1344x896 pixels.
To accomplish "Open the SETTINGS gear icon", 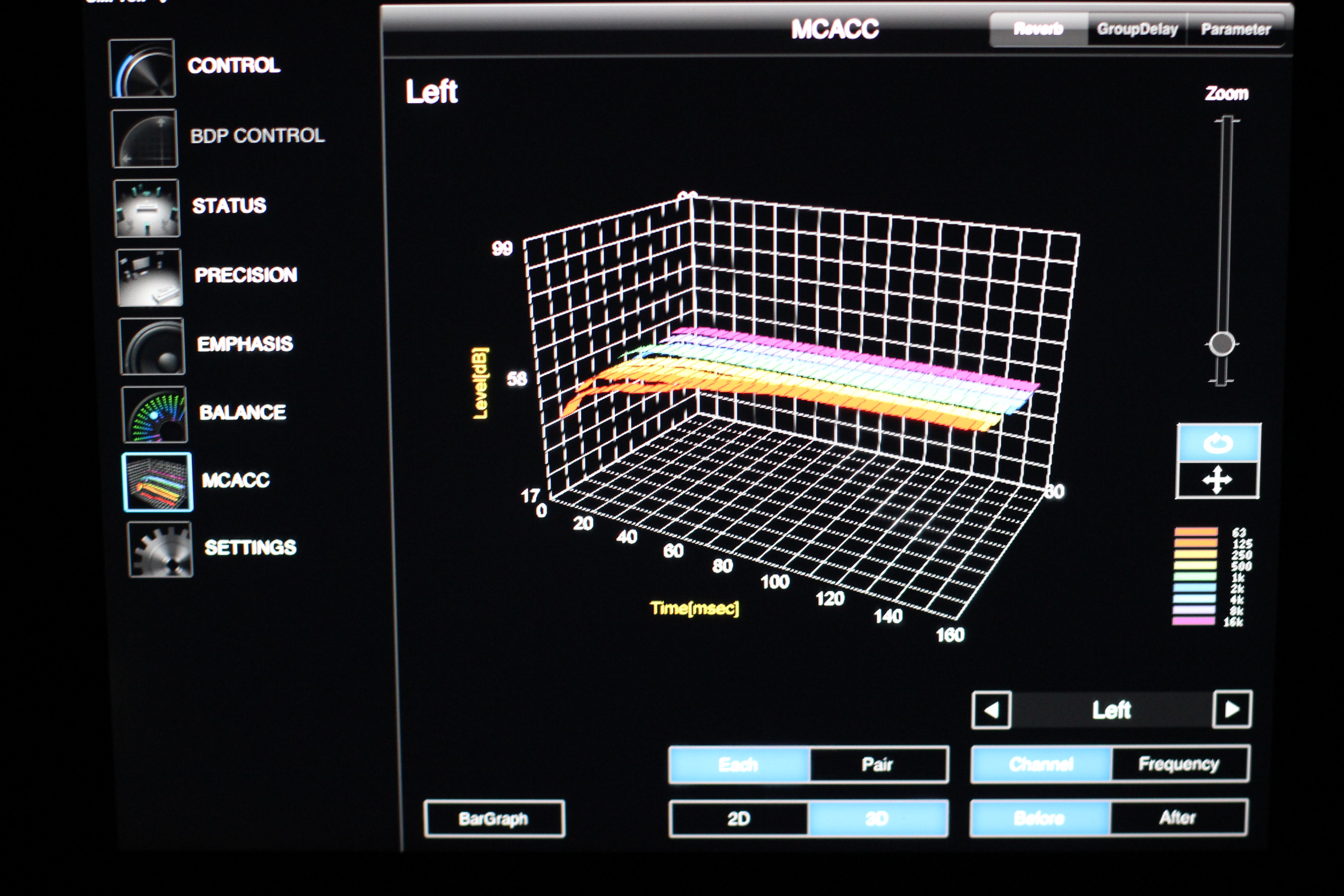I will (x=160, y=549).
